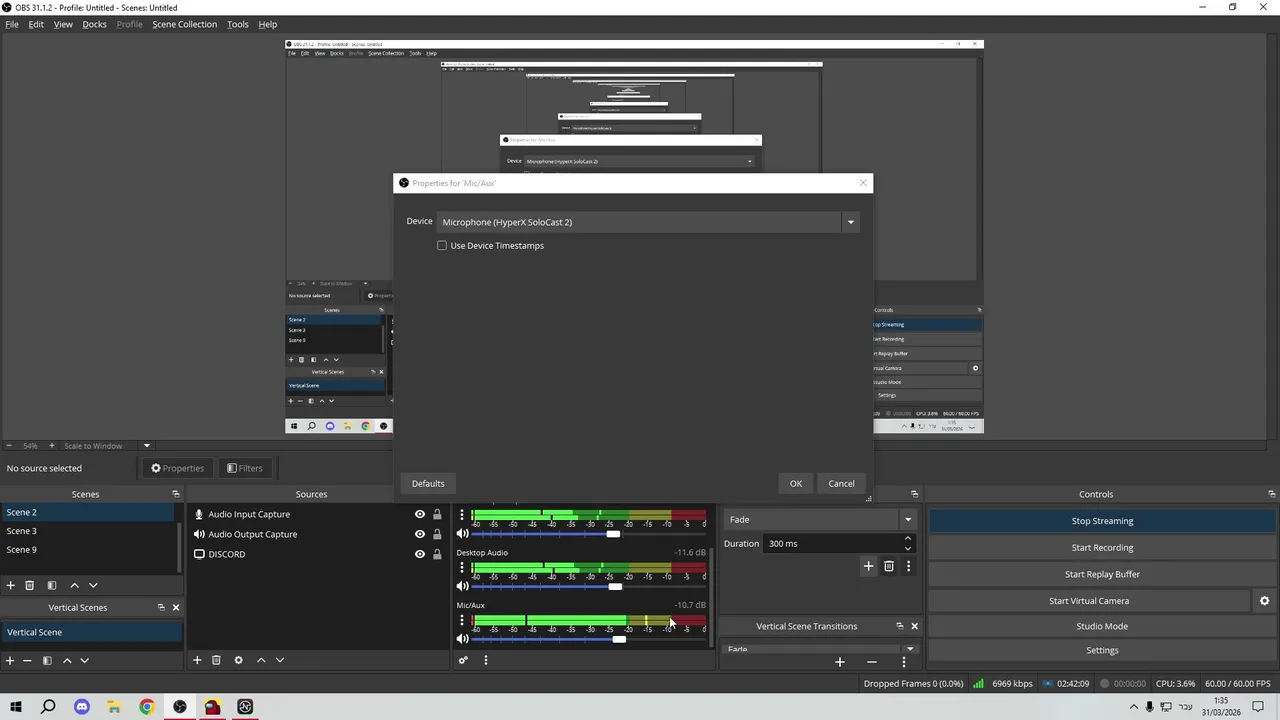This screenshot has width=1280, height=720.
Task: Unlock Audio Input Capture source
Action: pyautogui.click(x=437, y=514)
